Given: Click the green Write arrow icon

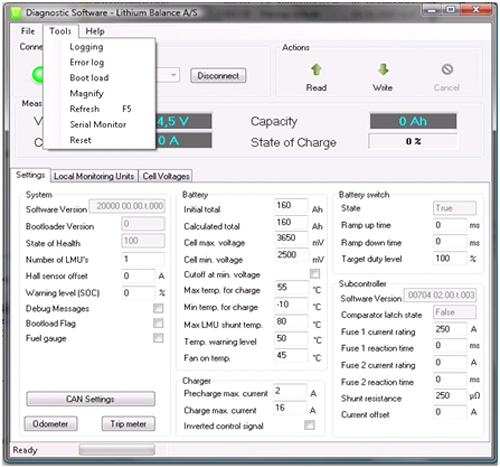Looking at the screenshot, I should tap(383, 69).
